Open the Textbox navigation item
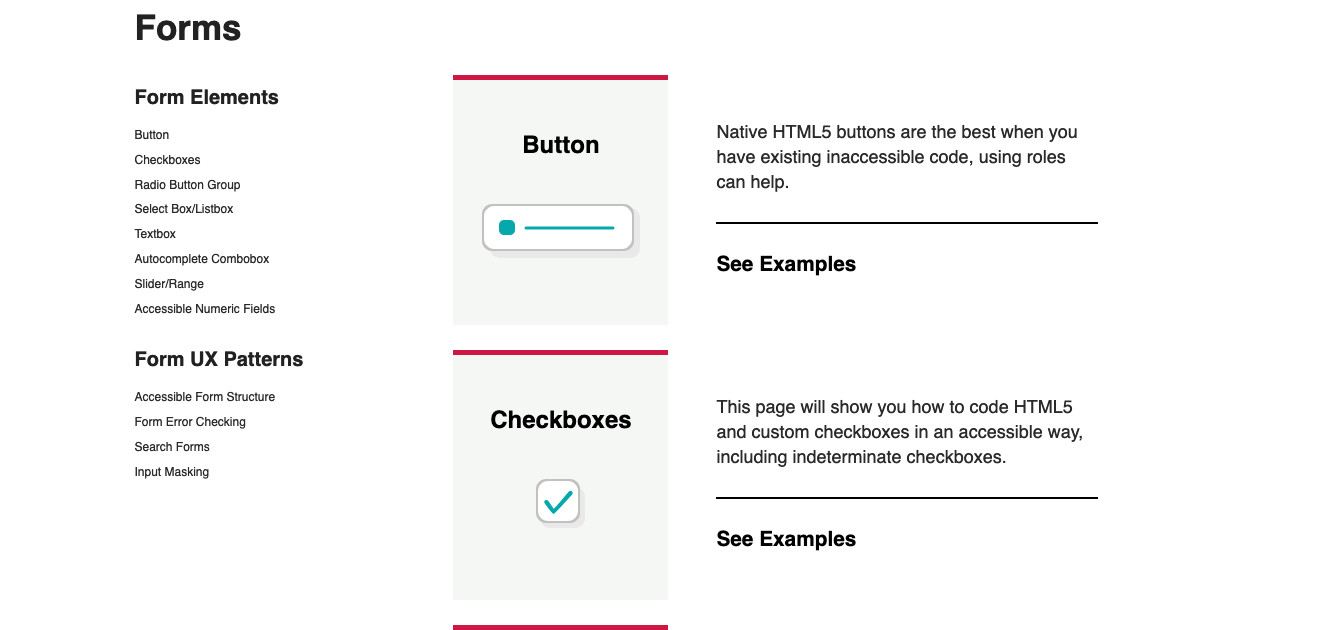 click(154, 233)
